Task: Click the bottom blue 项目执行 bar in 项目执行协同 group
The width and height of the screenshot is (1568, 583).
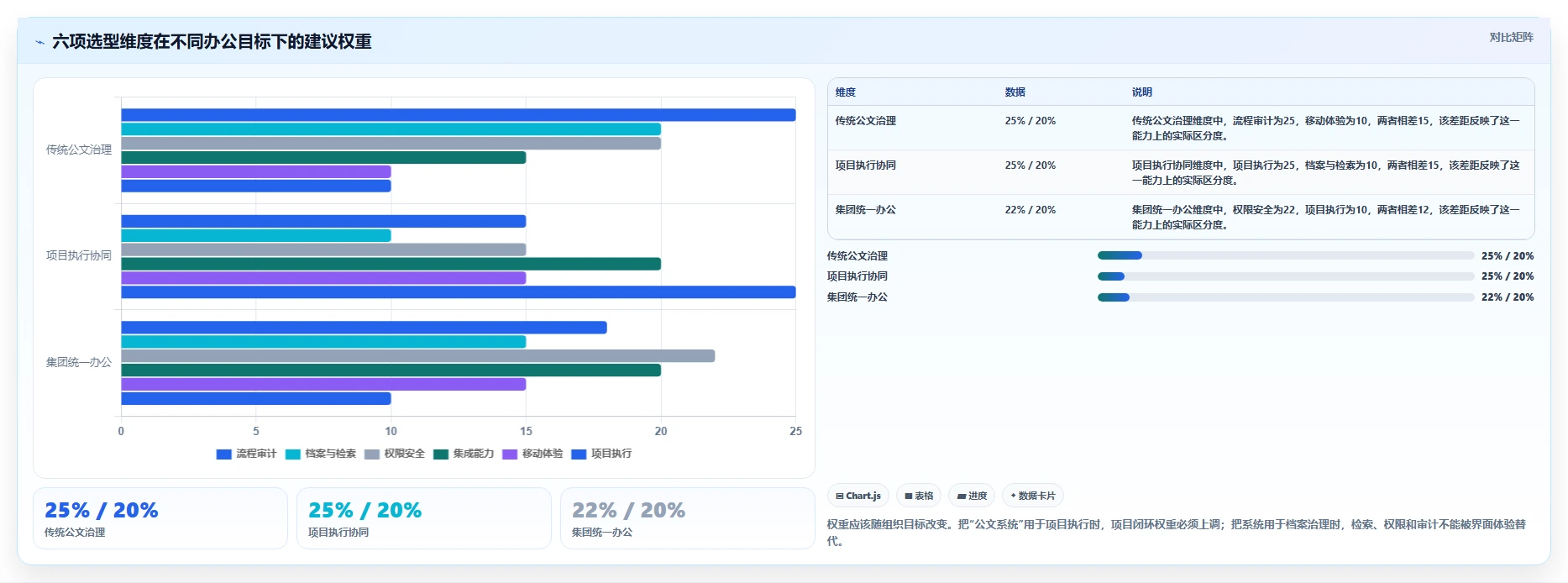Action: [459, 292]
